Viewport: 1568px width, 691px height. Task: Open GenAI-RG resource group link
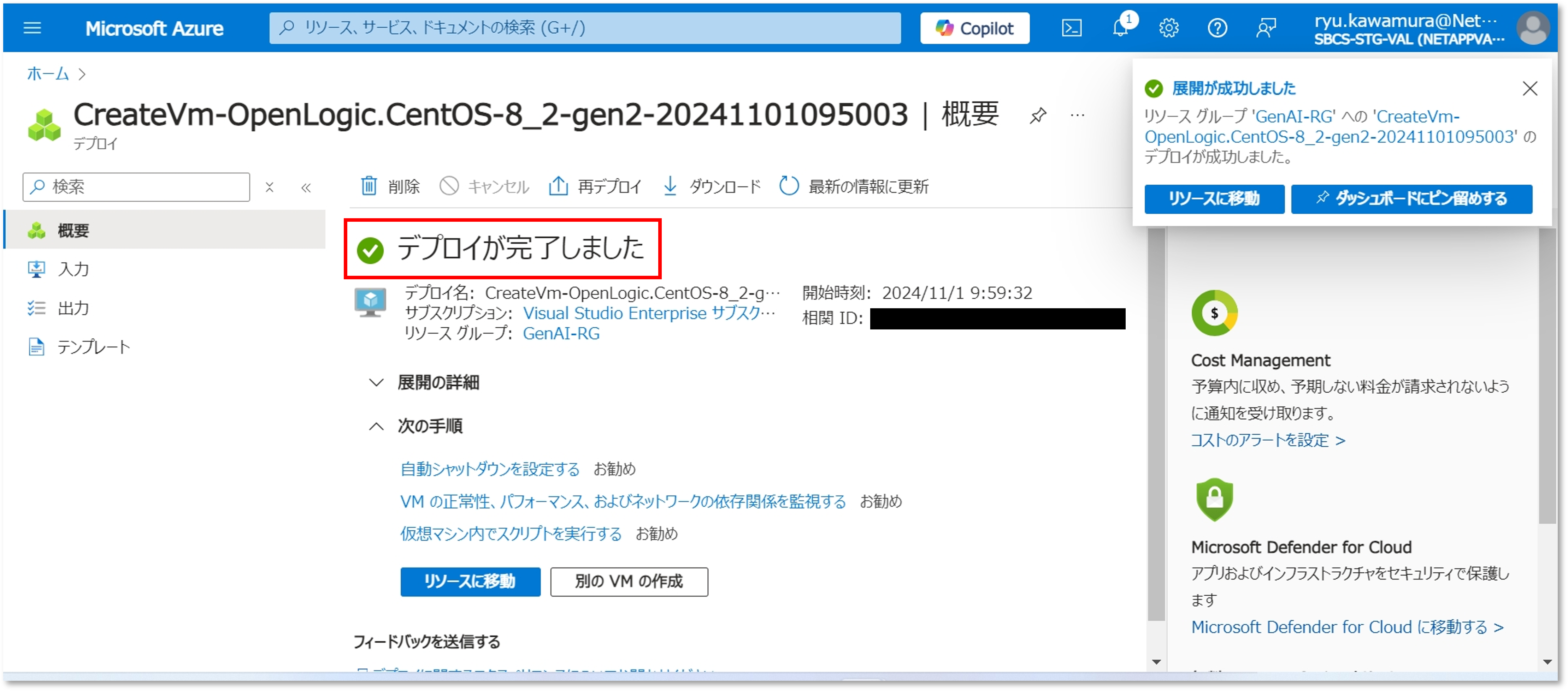pyautogui.click(x=561, y=333)
